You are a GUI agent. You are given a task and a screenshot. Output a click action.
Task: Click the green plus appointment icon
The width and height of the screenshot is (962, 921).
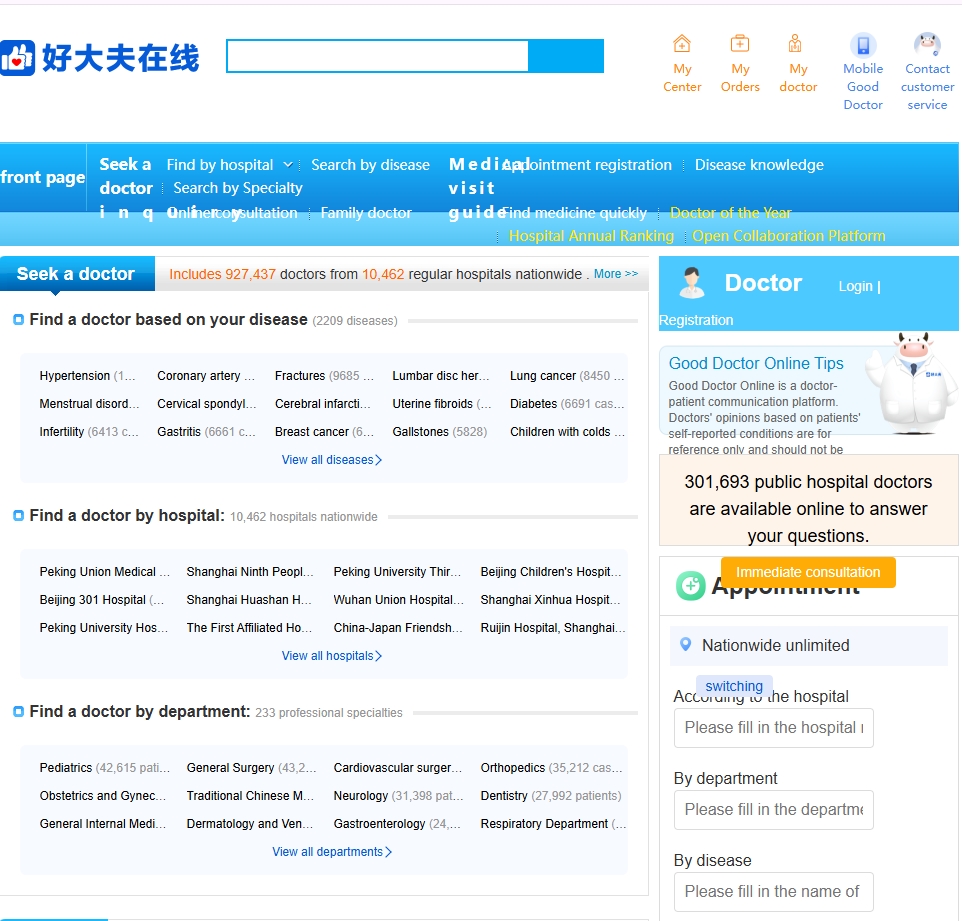pos(690,585)
